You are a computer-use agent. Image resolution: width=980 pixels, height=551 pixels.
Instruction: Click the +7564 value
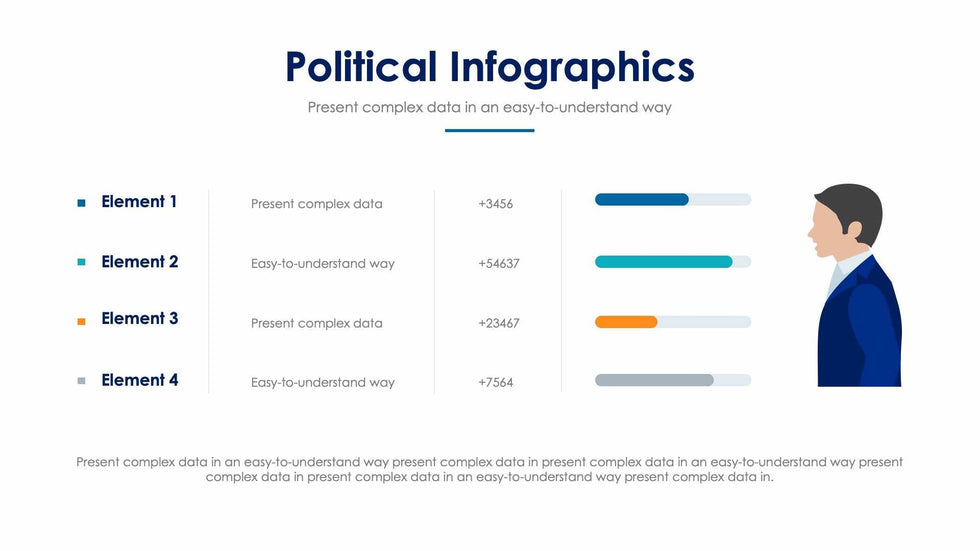[496, 382]
